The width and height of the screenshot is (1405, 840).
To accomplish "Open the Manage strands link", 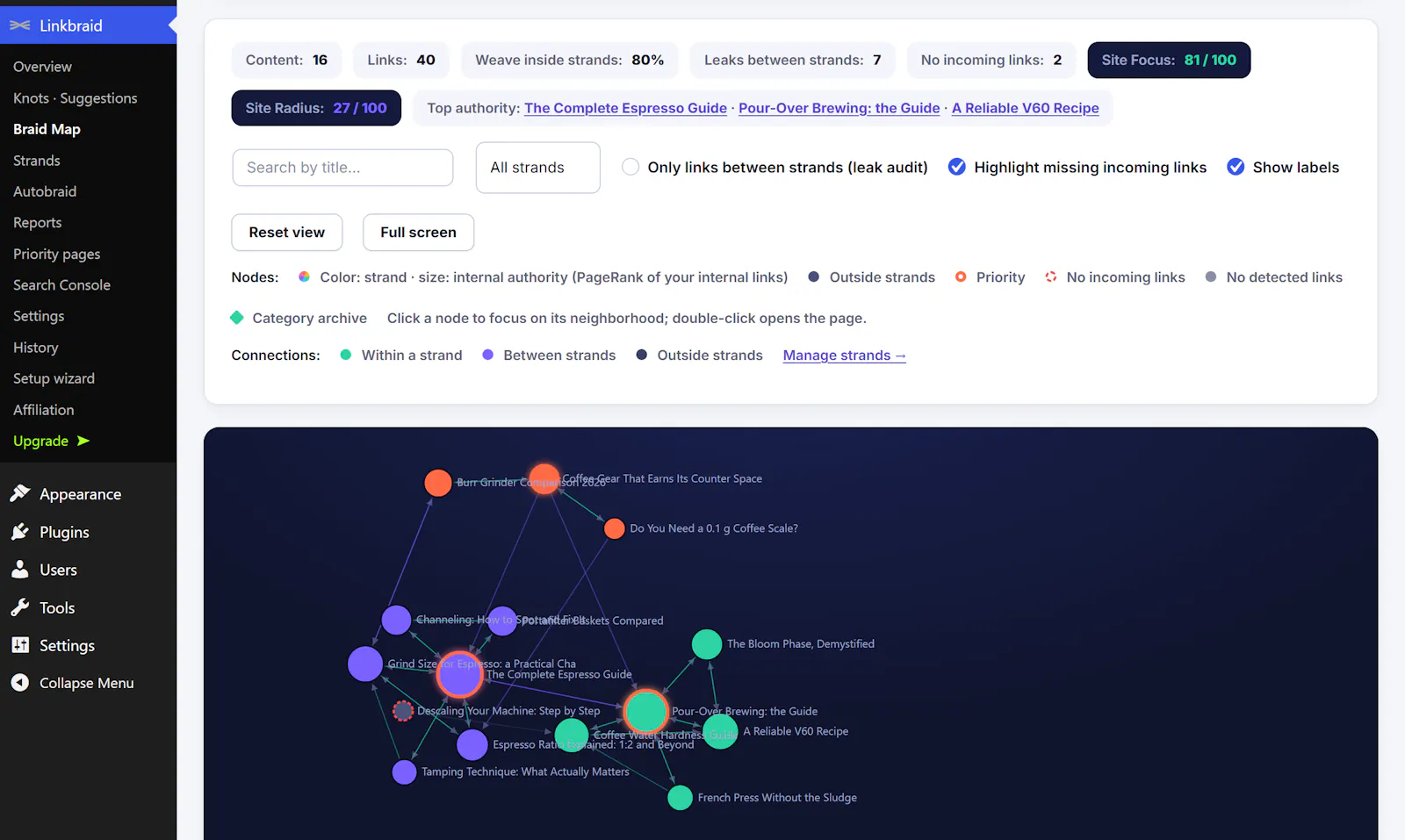I will pyautogui.click(x=845, y=355).
